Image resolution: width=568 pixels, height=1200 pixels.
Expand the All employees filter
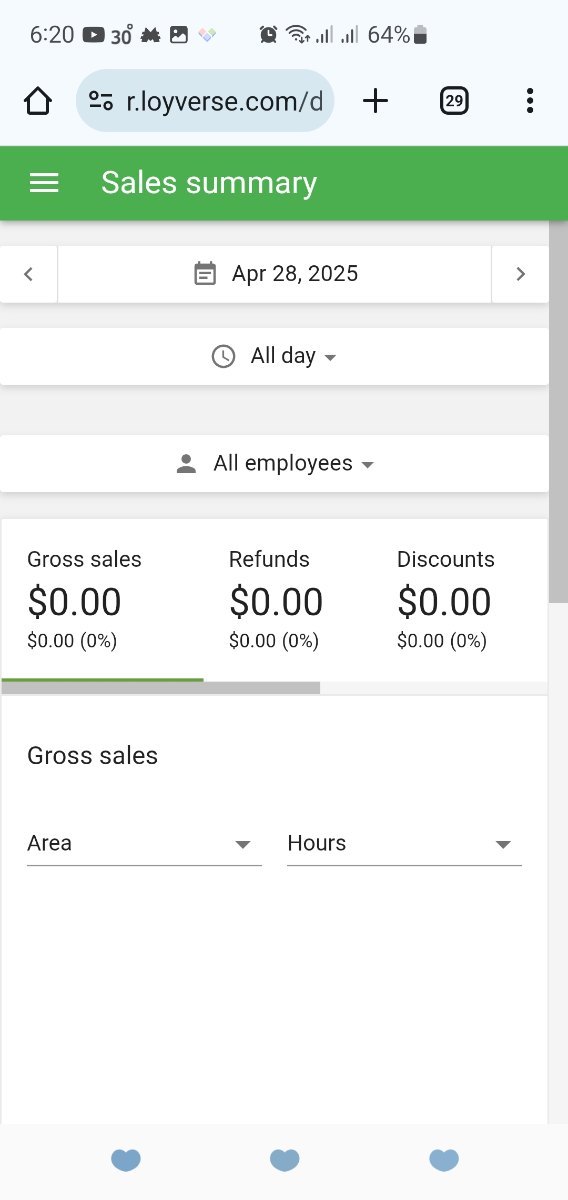click(x=274, y=464)
